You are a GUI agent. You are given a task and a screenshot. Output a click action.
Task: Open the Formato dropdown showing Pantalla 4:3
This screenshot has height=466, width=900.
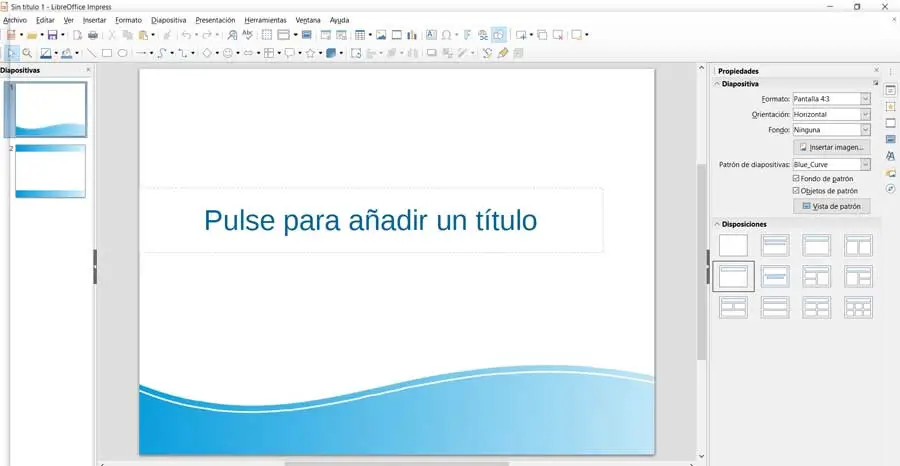tap(831, 99)
